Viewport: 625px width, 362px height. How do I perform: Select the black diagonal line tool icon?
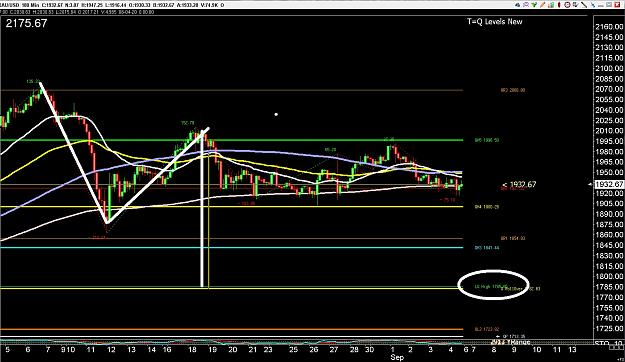point(584,5)
